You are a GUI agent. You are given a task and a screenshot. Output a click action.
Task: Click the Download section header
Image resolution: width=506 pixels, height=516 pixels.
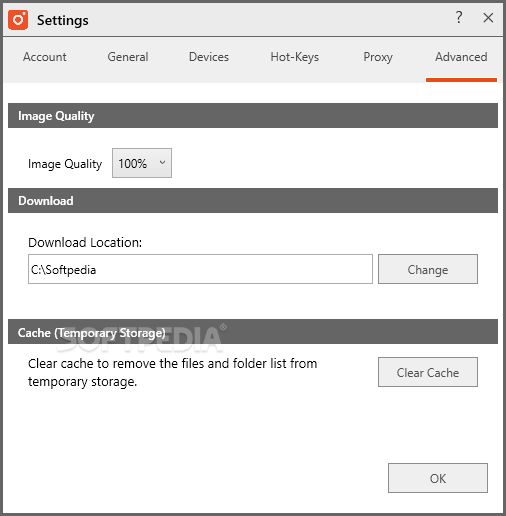(x=253, y=201)
